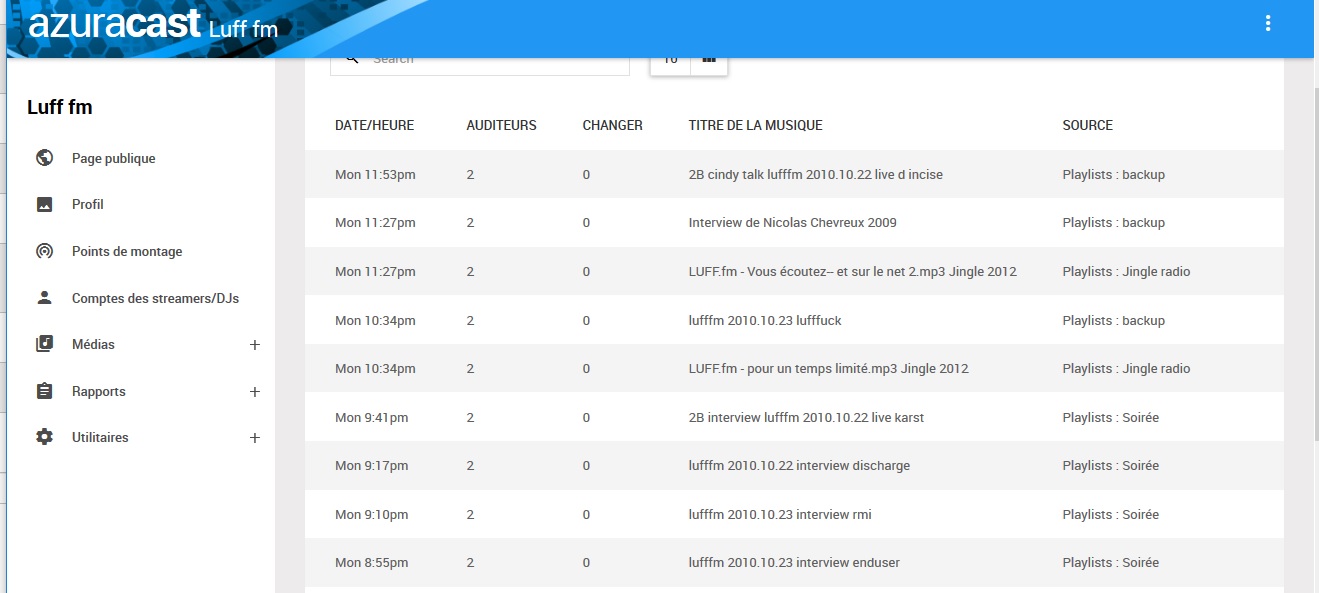Select the streamers/DJs person icon
The width and height of the screenshot is (1319, 593).
point(44,296)
